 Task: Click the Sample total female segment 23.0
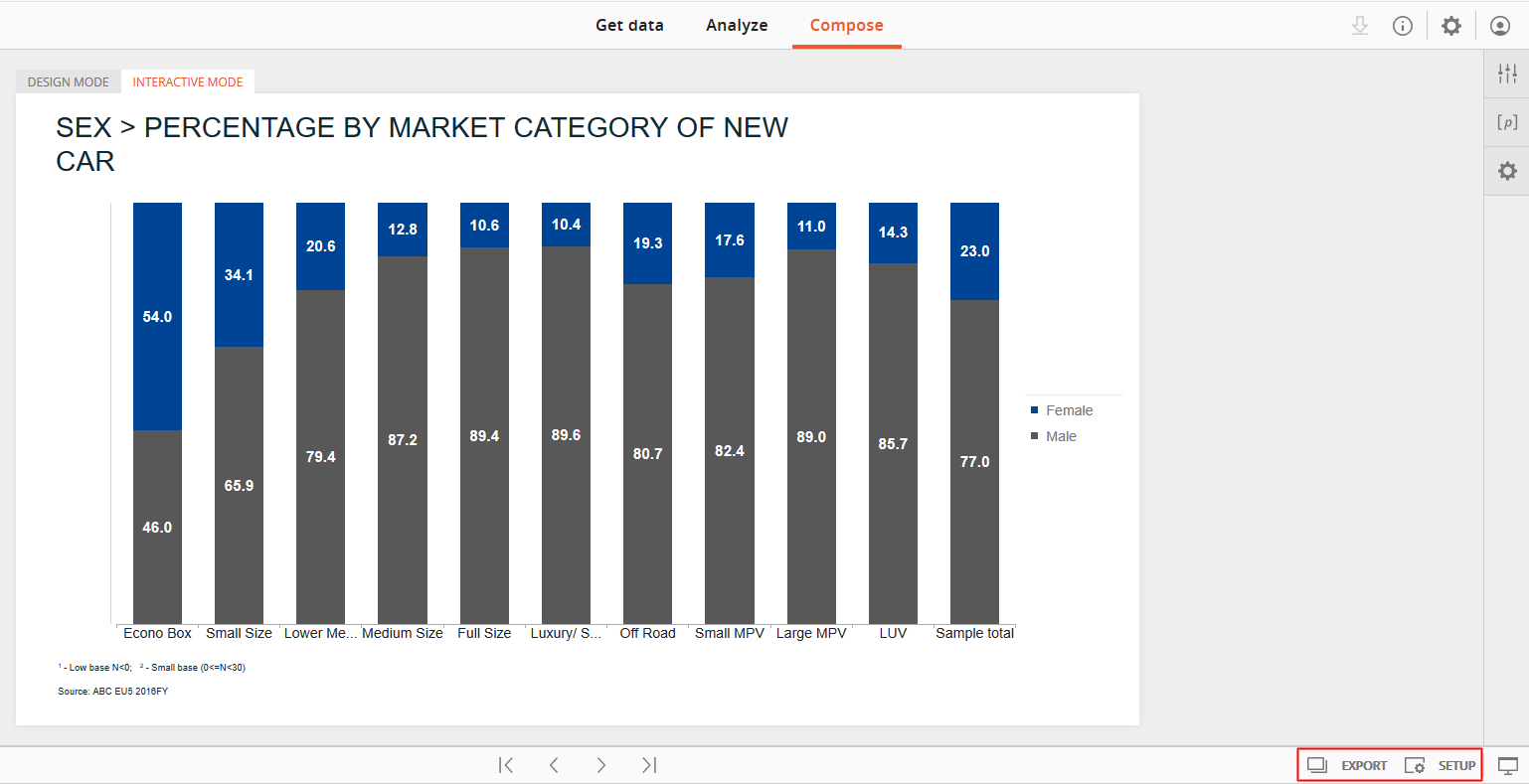coord(974,251)
